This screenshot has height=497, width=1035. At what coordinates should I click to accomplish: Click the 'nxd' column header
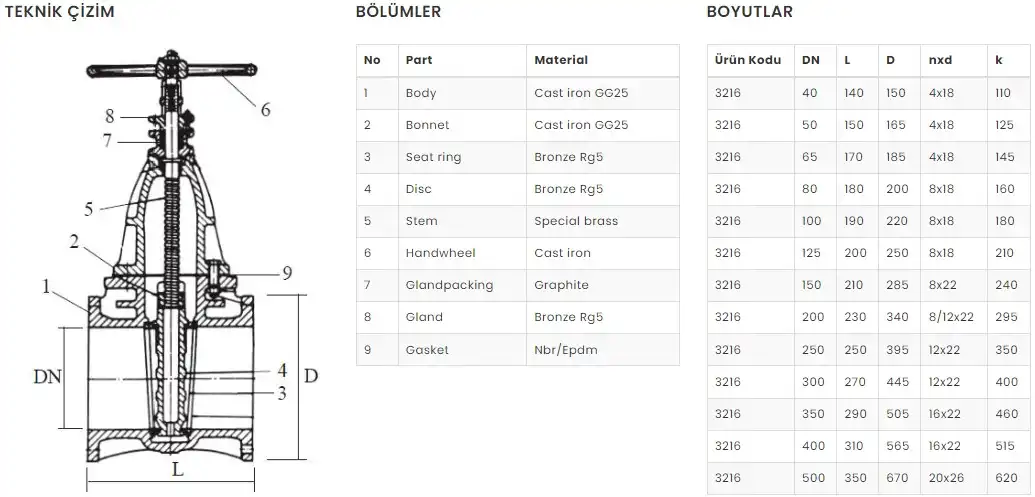(940, 60)
